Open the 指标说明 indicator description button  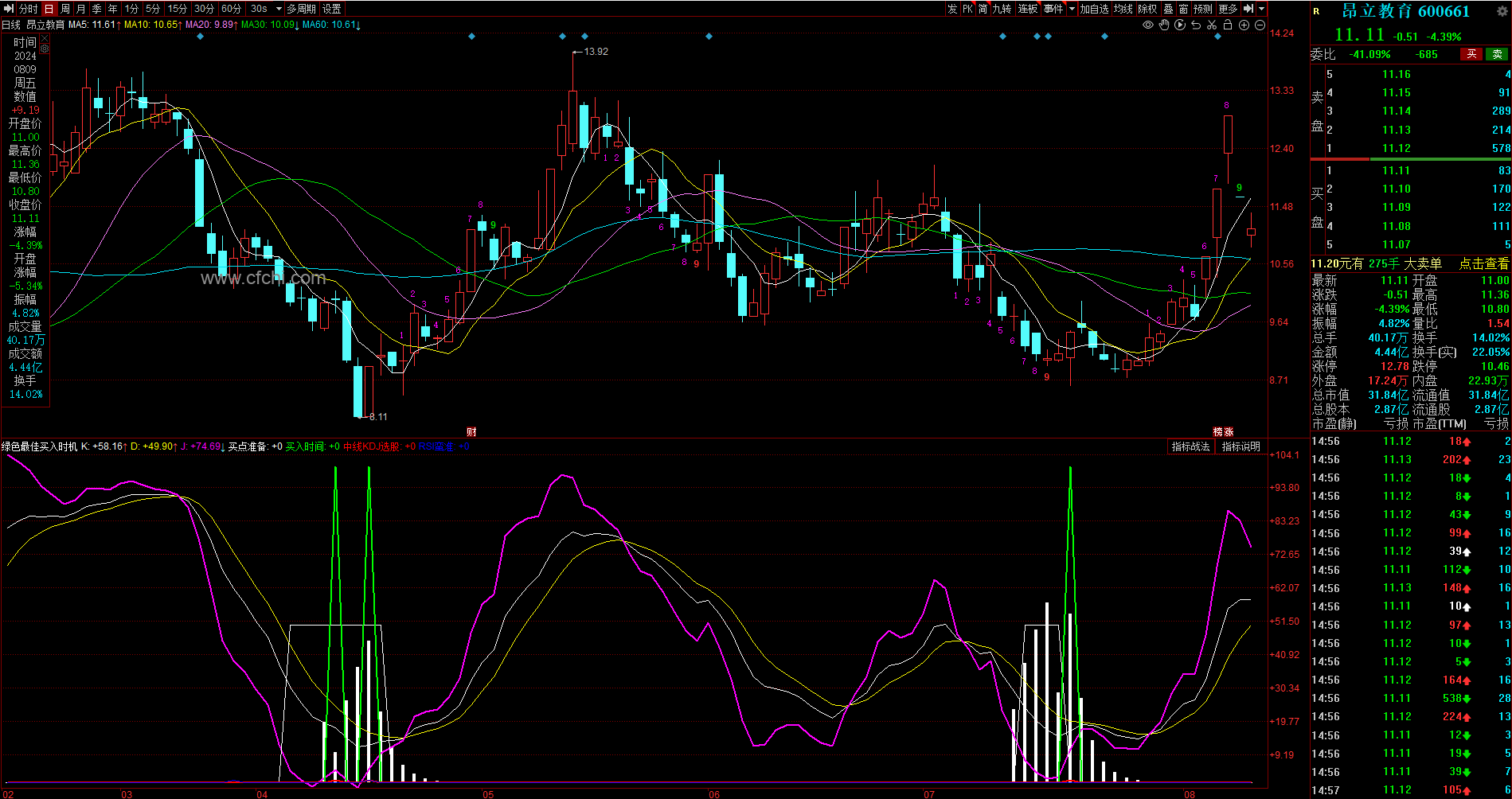tap(1241, 446)
